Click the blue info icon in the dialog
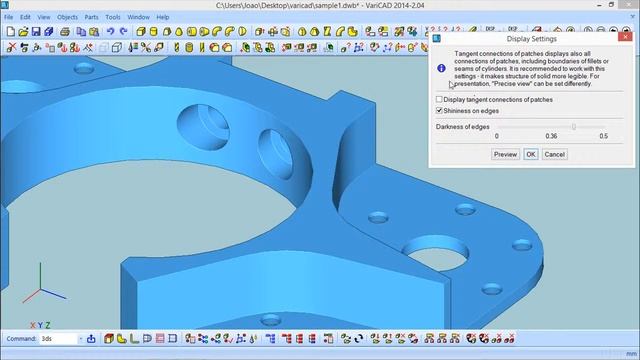This screenshot has width=640, height=360. click(441, 68)
